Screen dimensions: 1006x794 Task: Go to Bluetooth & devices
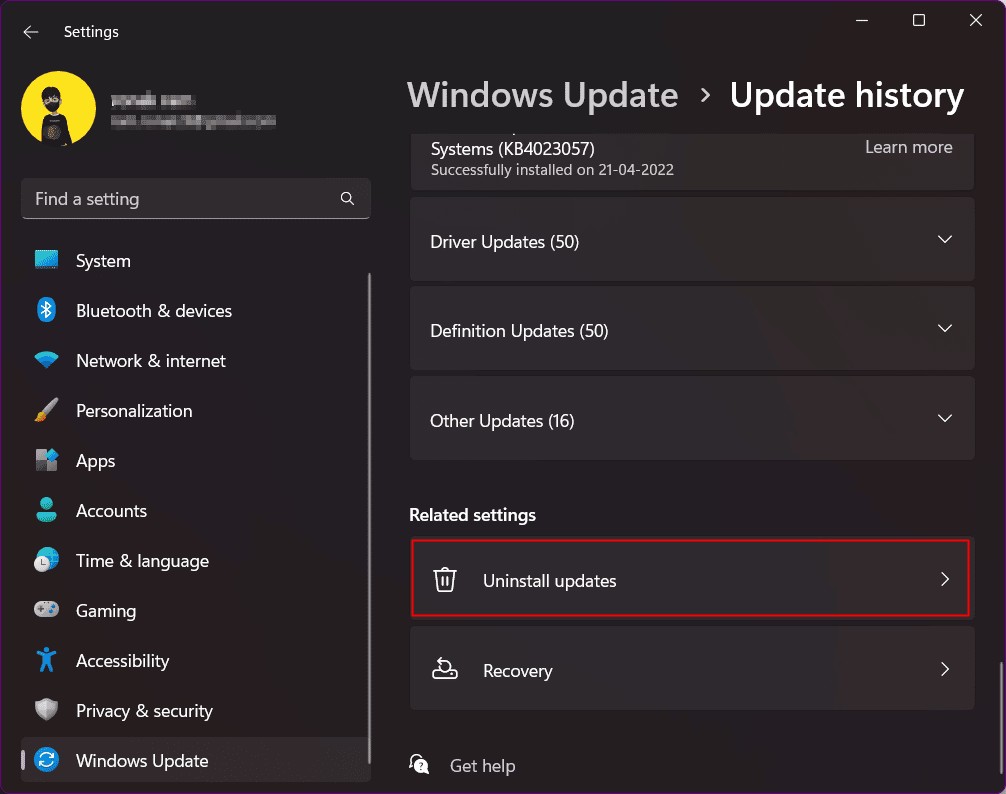click(x=196, y=310)
